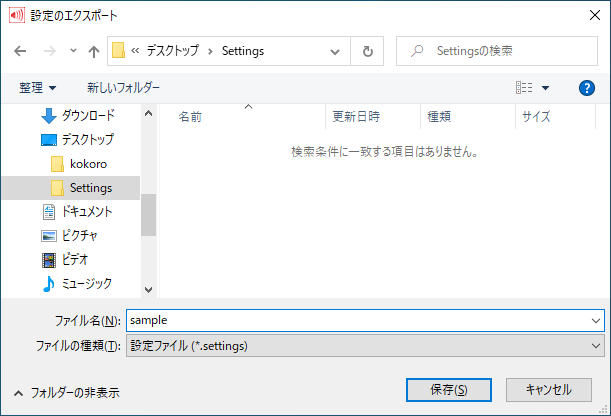Viewport: 611px width, 416px height.
Task: Select デスクトップ in the address path
Action: coord(173,51)
